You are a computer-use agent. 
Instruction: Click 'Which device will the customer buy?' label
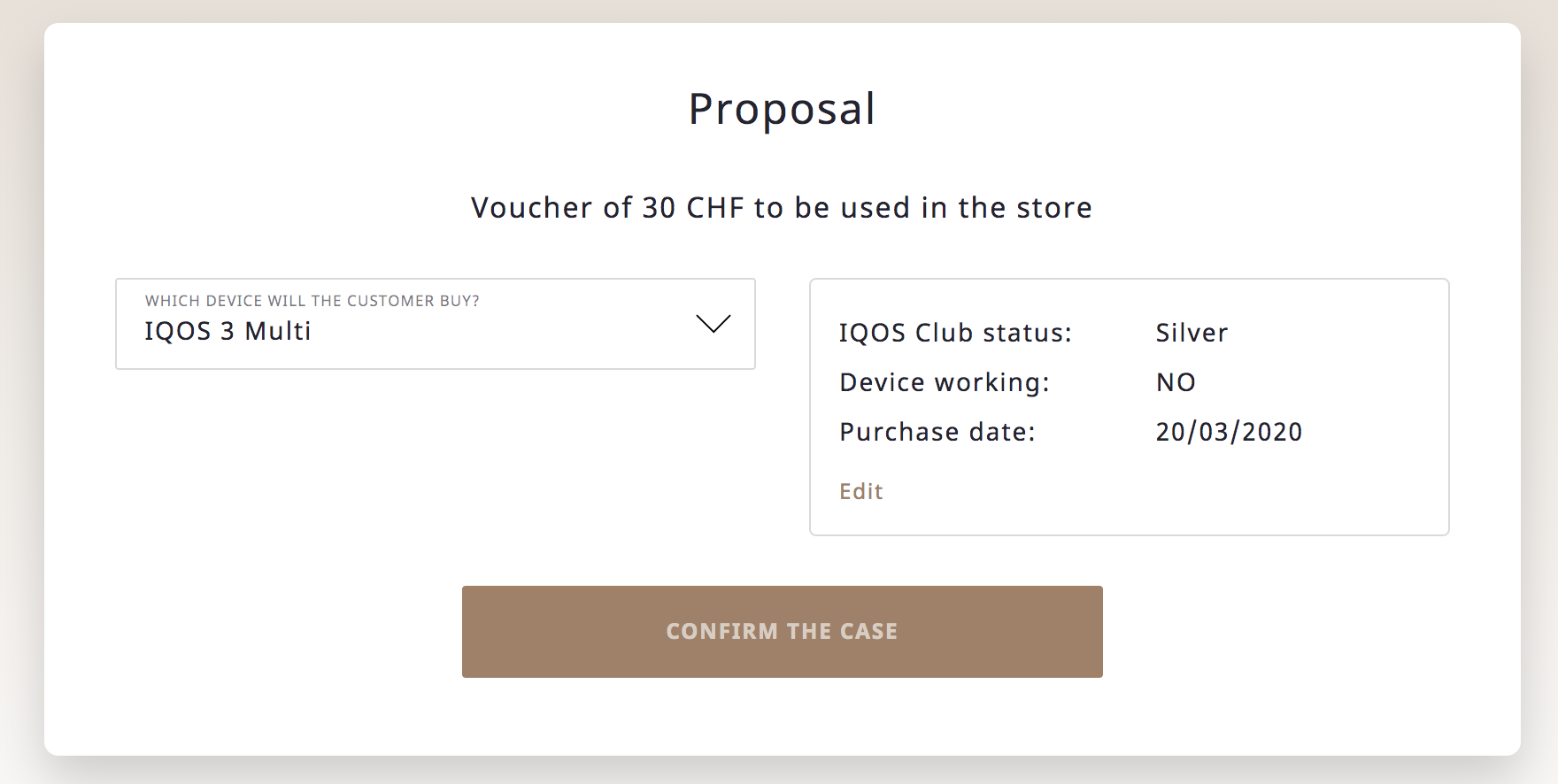[312, 301]
